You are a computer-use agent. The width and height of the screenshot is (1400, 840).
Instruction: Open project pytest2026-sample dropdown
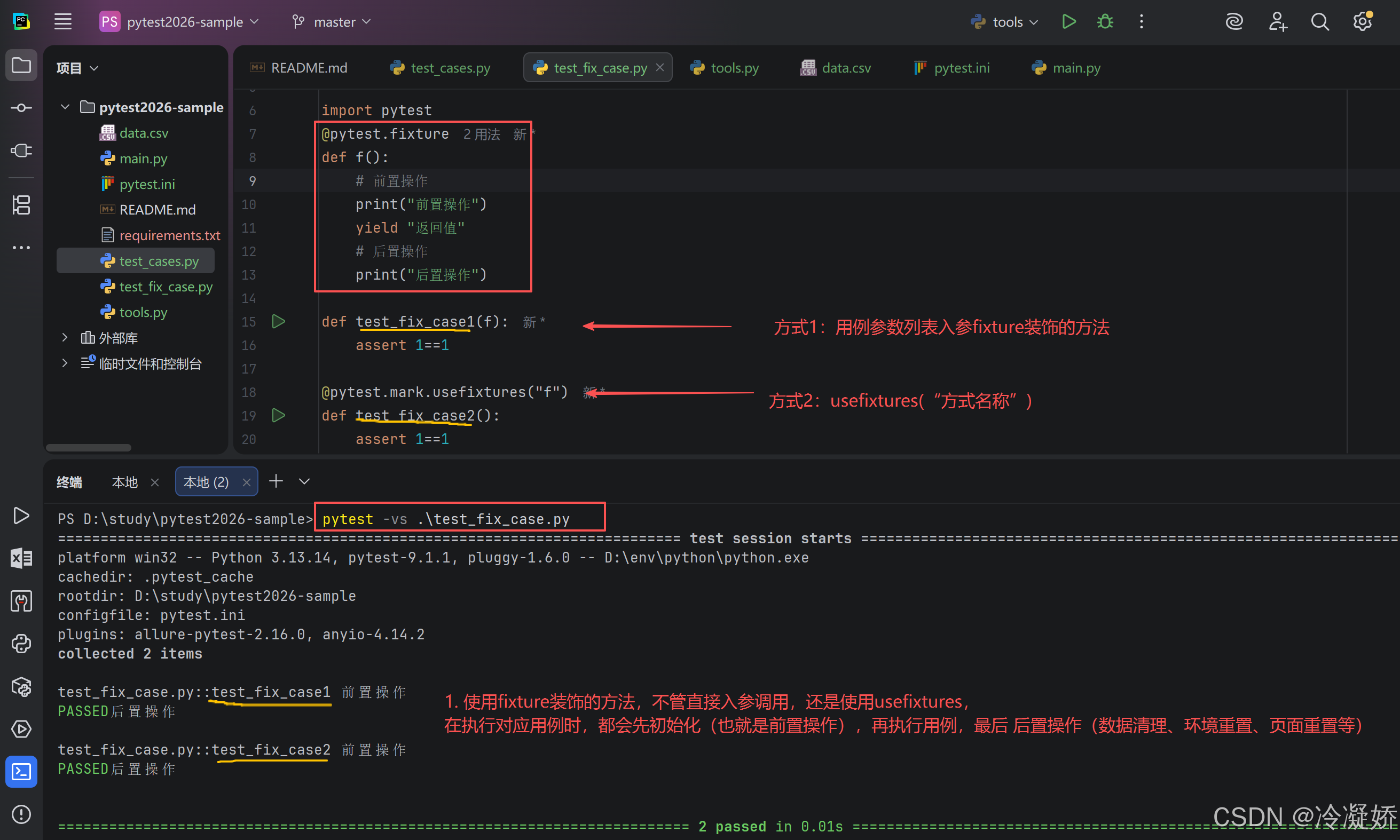point(179,21)
